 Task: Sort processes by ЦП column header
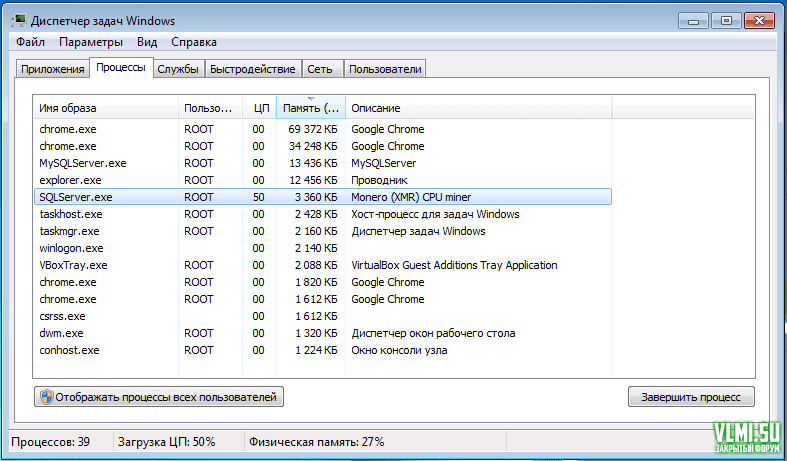coord(260,108)
